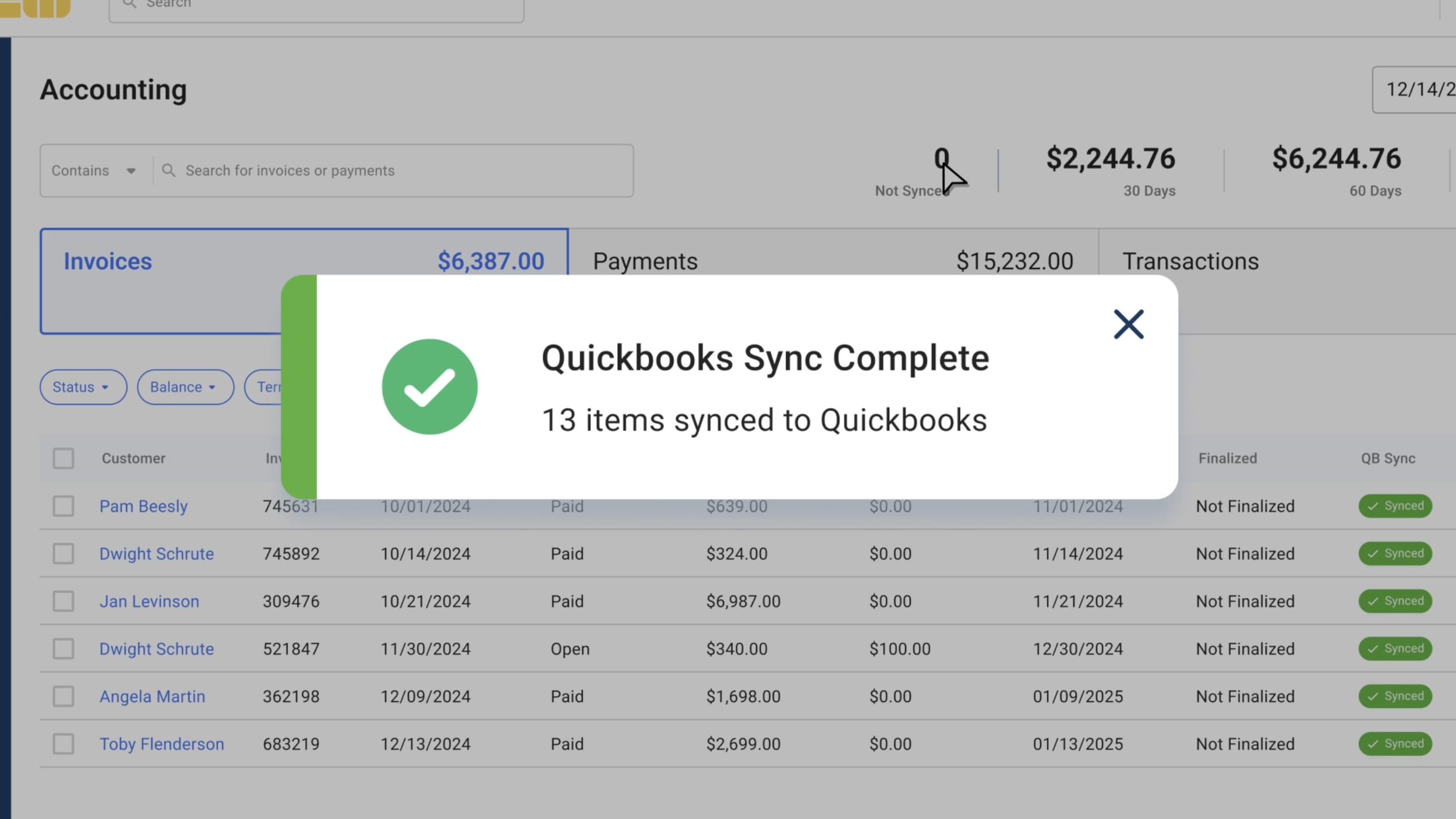
Task: Click the Synced badge for invoice 521847
Action: tap(1395, 648)
